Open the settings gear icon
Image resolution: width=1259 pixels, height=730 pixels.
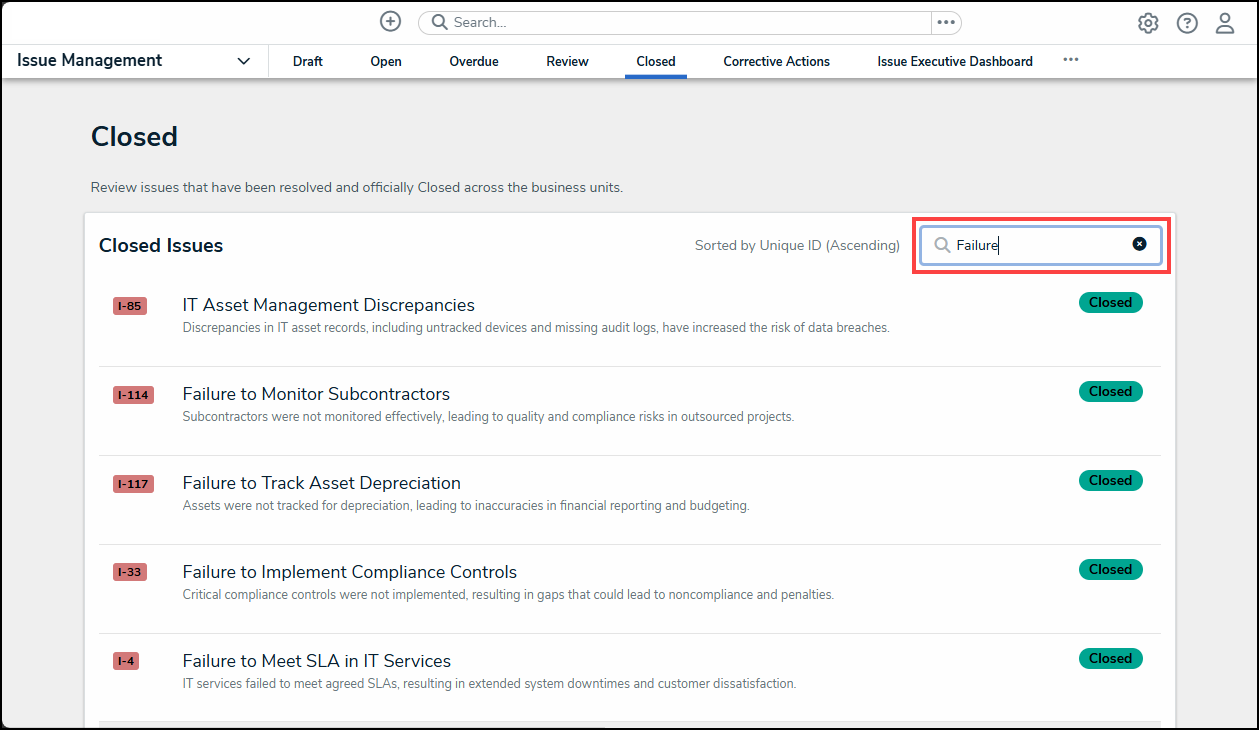click(1148, 23)
